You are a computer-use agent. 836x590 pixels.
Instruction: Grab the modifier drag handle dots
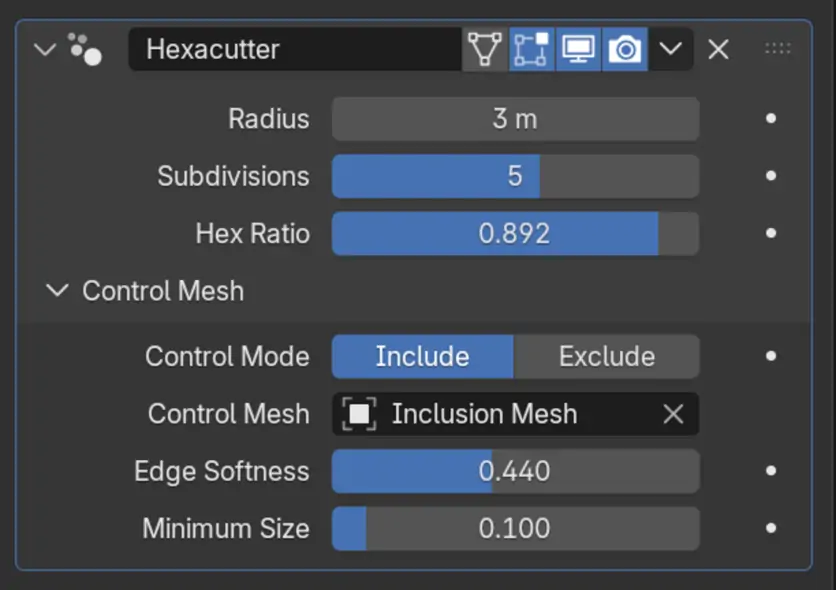777,49
